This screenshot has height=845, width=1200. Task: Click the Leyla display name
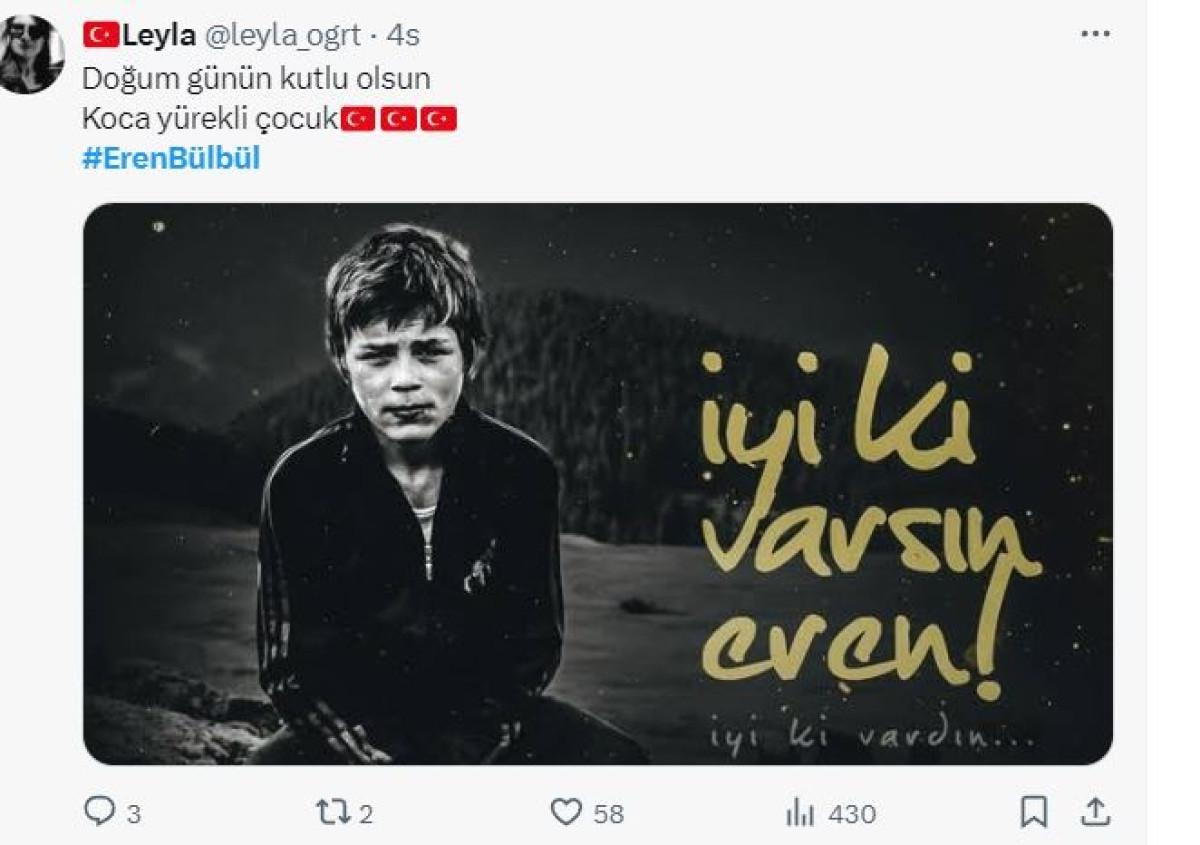click(x=158, y=36)
